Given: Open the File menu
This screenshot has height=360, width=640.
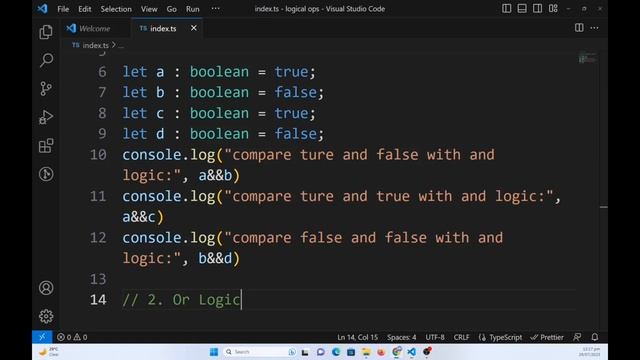Looking at the screenshot, I should point(63,9).
